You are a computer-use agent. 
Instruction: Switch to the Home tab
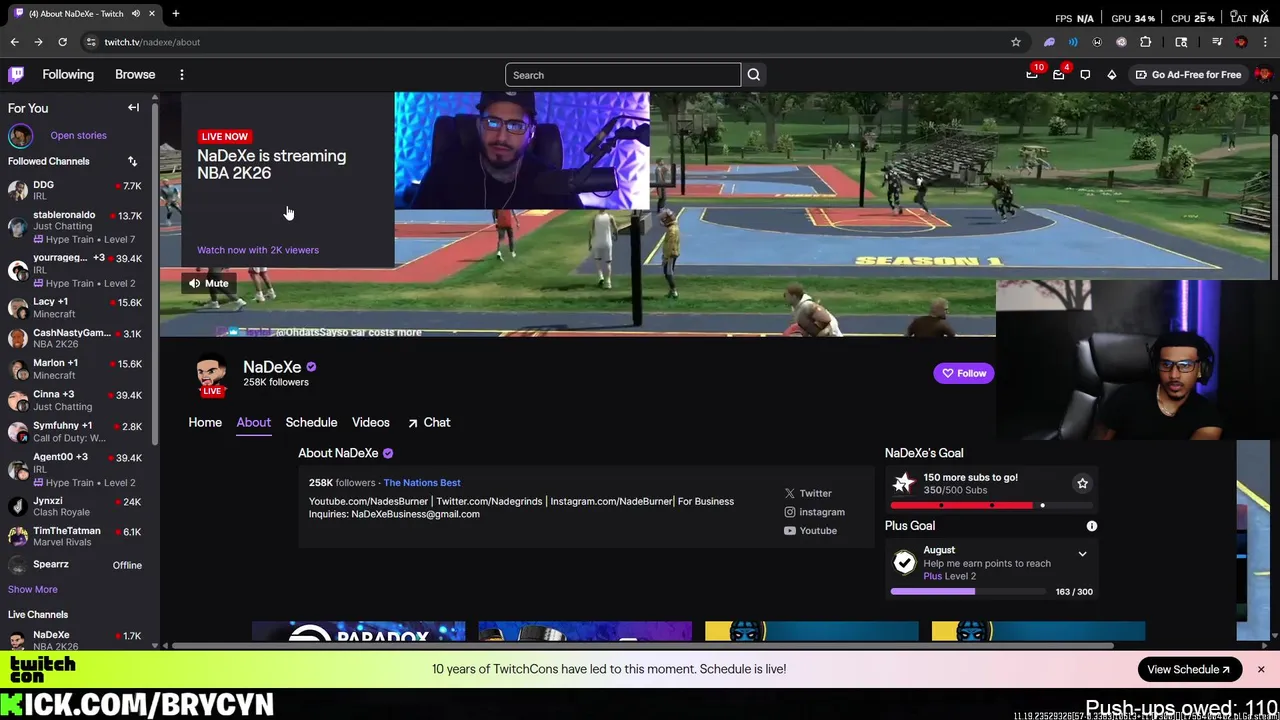coord(205,422)
